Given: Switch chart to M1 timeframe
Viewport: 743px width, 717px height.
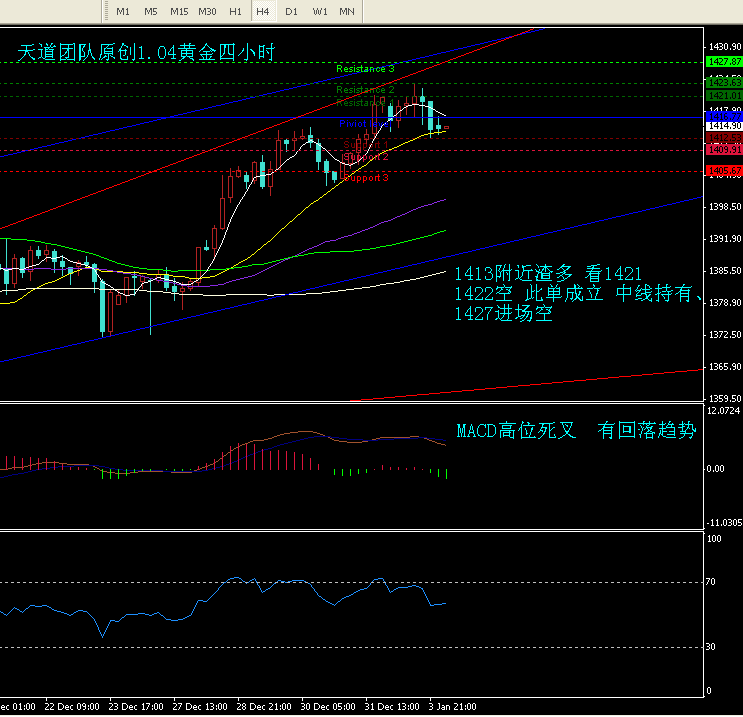Looking at the screenshot, I should click(123, 11).
